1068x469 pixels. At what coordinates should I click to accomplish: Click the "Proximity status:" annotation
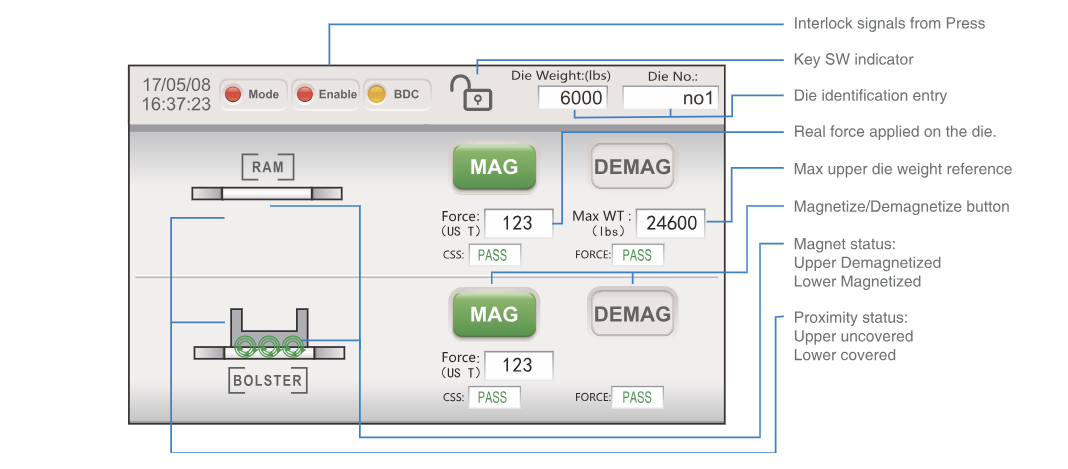[x=851, y=318]
